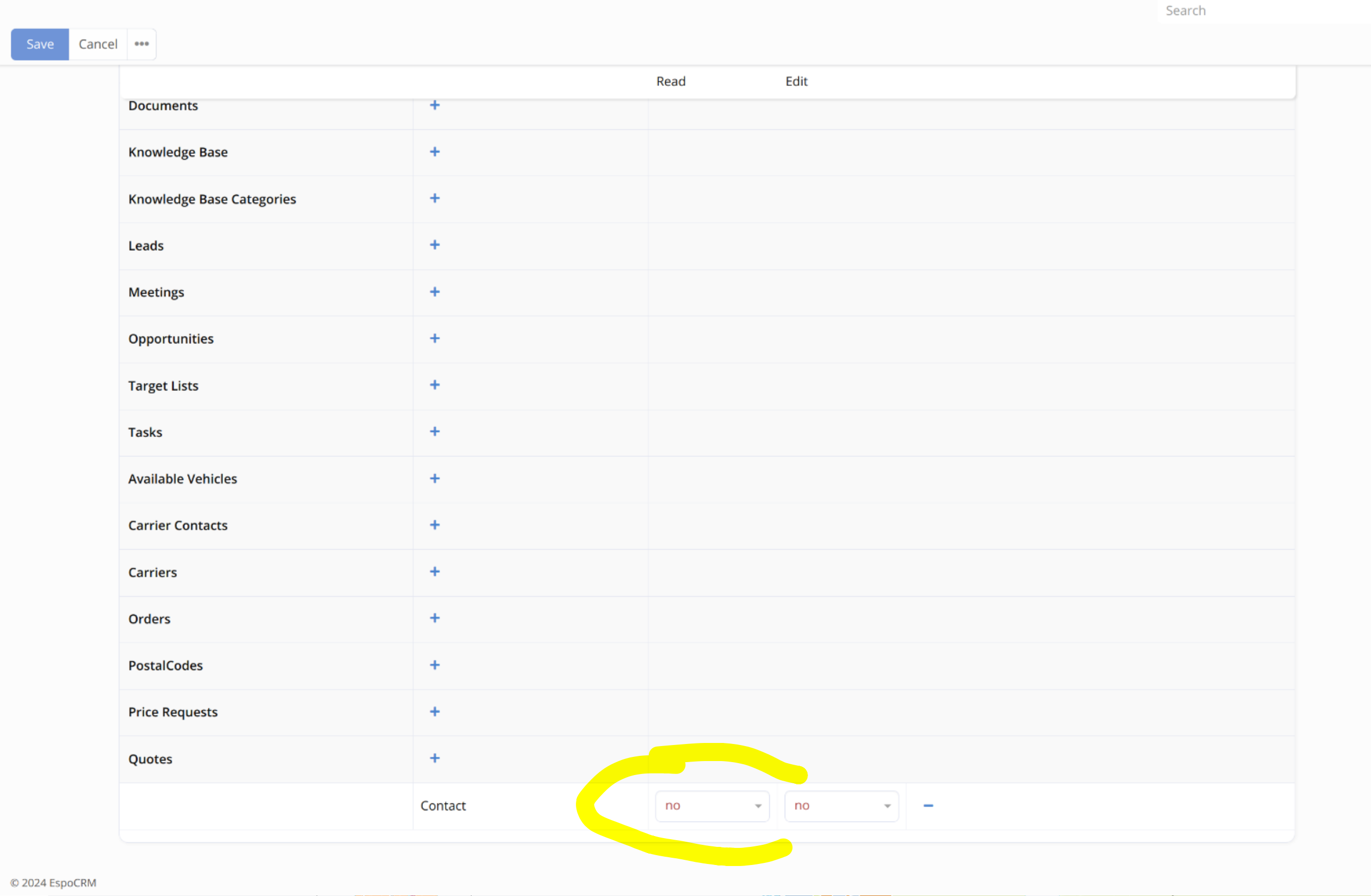This screenshot has width=1371, height=896.
Task: Click the Search input field
Action: [1261, 11]
